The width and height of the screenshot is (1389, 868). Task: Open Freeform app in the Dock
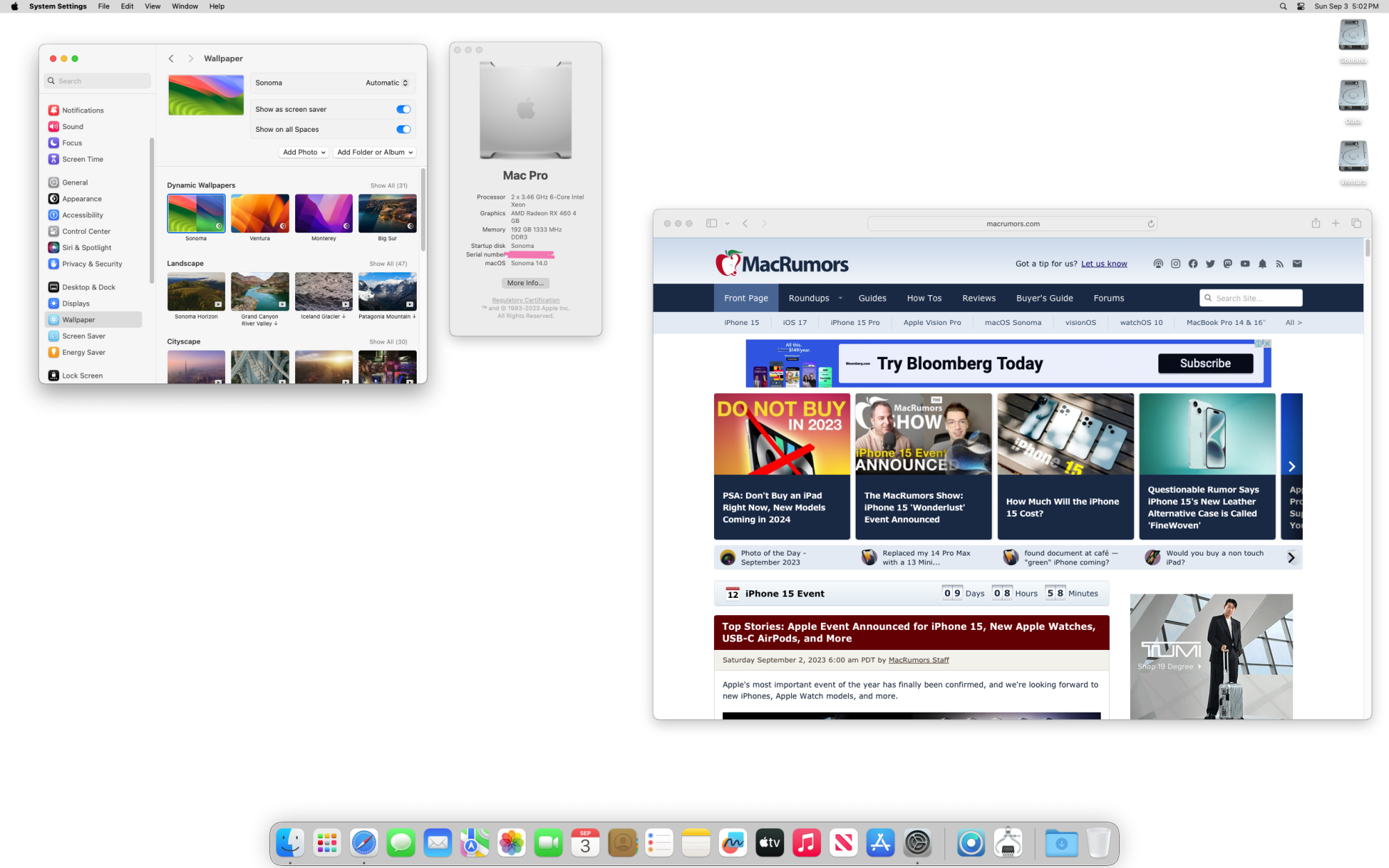click(x=733, y=843)
